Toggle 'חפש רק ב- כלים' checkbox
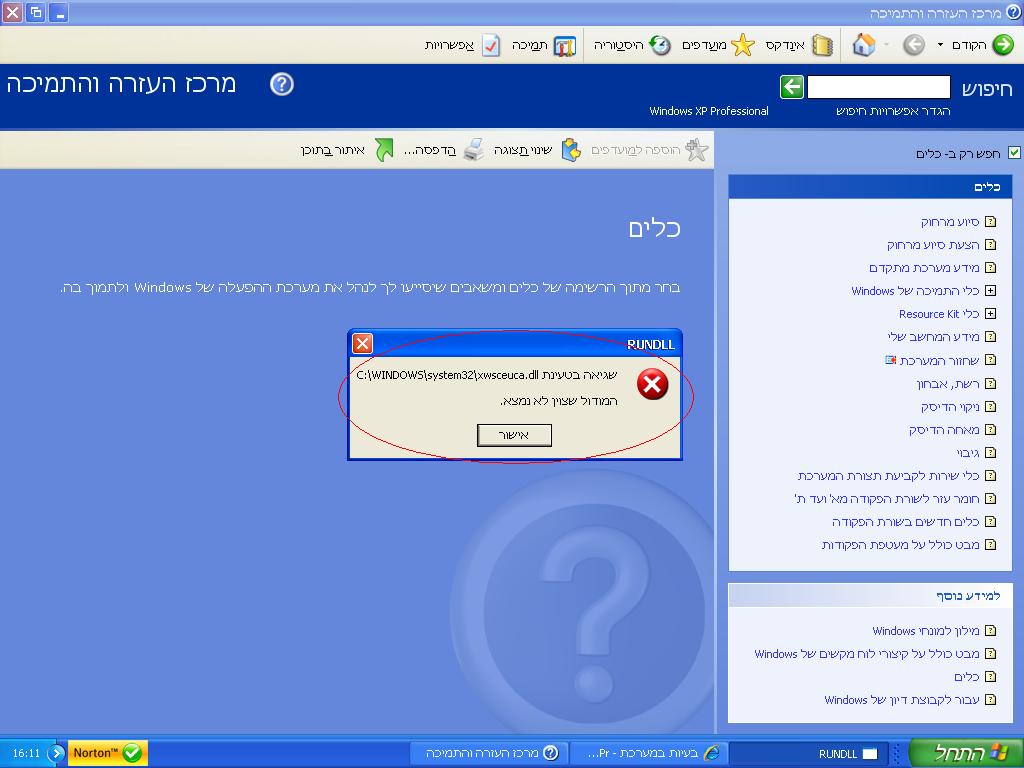Viewport: 1024px width, 768px height. pyautogui.click(x=1014, y=153)
